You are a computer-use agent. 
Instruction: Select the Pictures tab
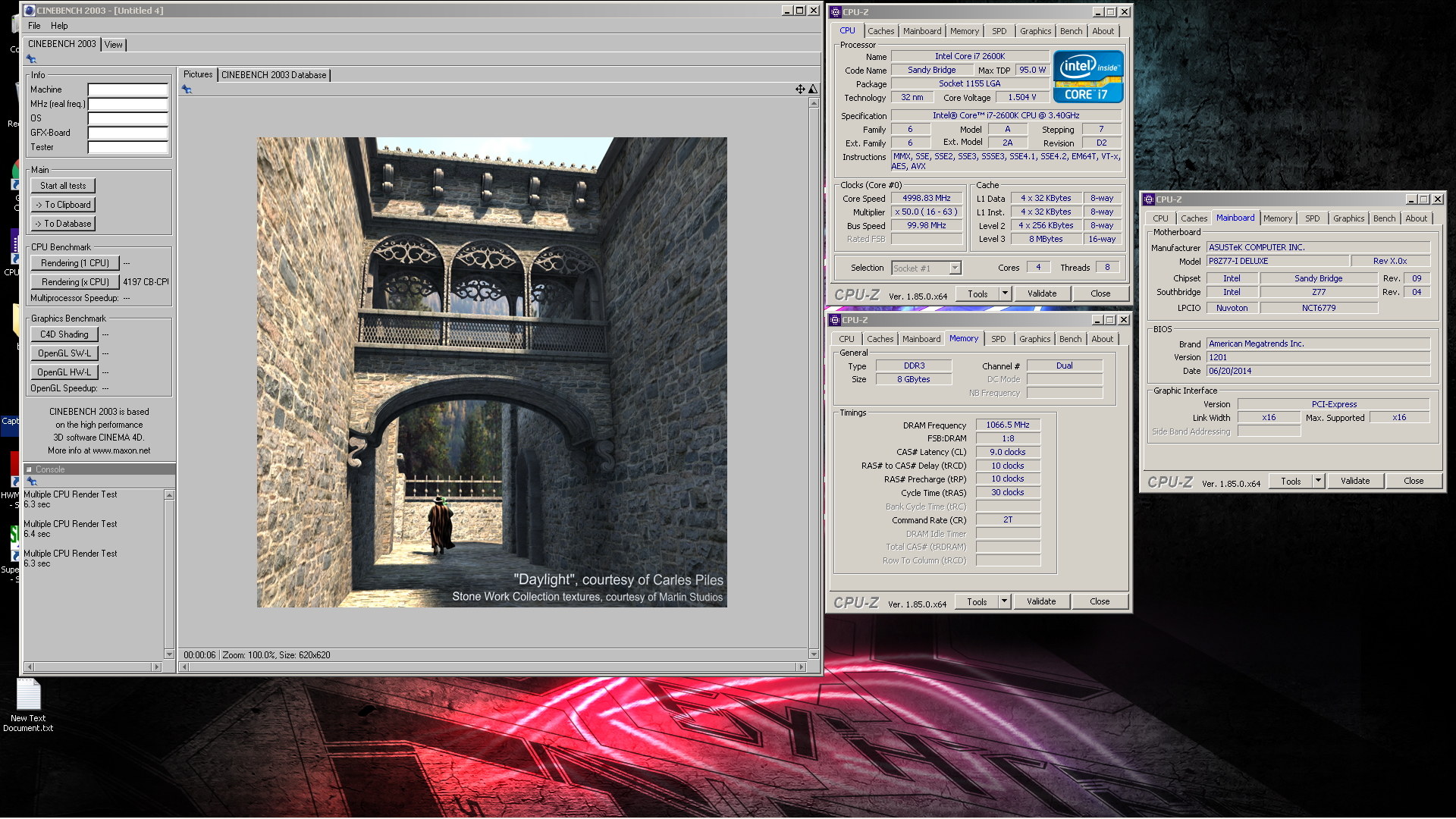(198, 74)
